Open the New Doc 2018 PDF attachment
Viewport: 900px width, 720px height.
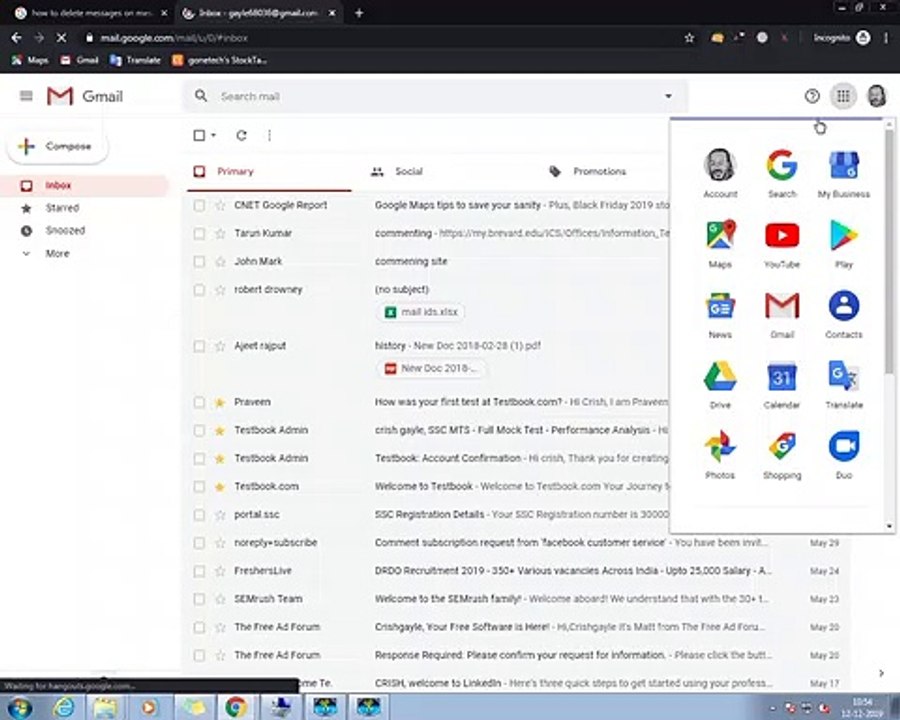click(430, 369)
